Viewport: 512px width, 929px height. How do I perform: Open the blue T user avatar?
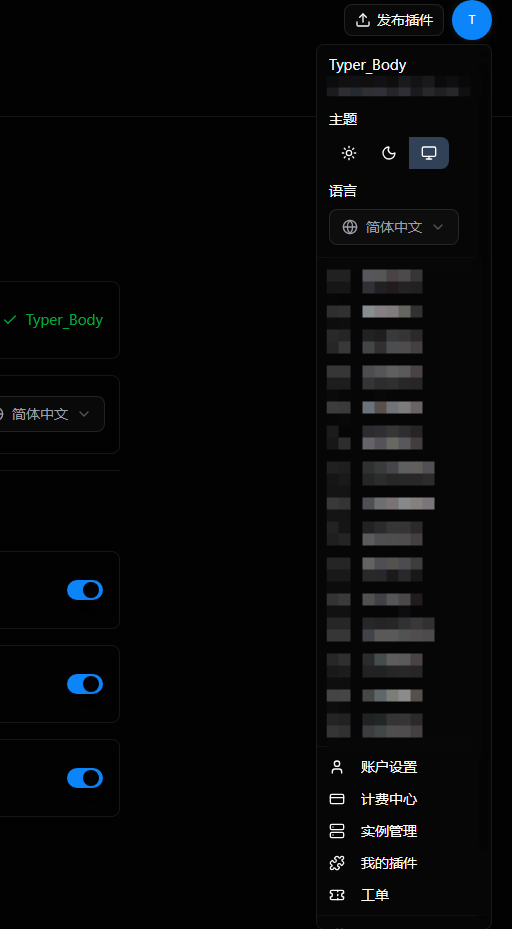click(472, 20)
